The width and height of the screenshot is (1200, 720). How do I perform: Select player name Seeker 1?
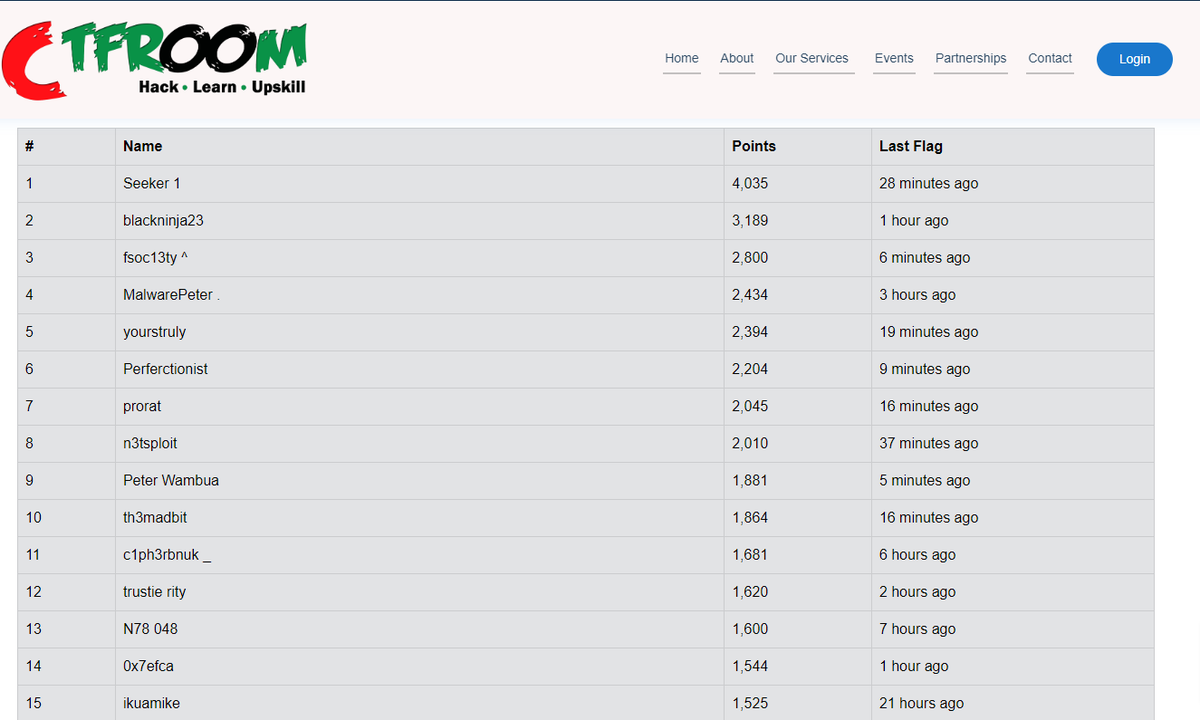[x=152, y=184]
